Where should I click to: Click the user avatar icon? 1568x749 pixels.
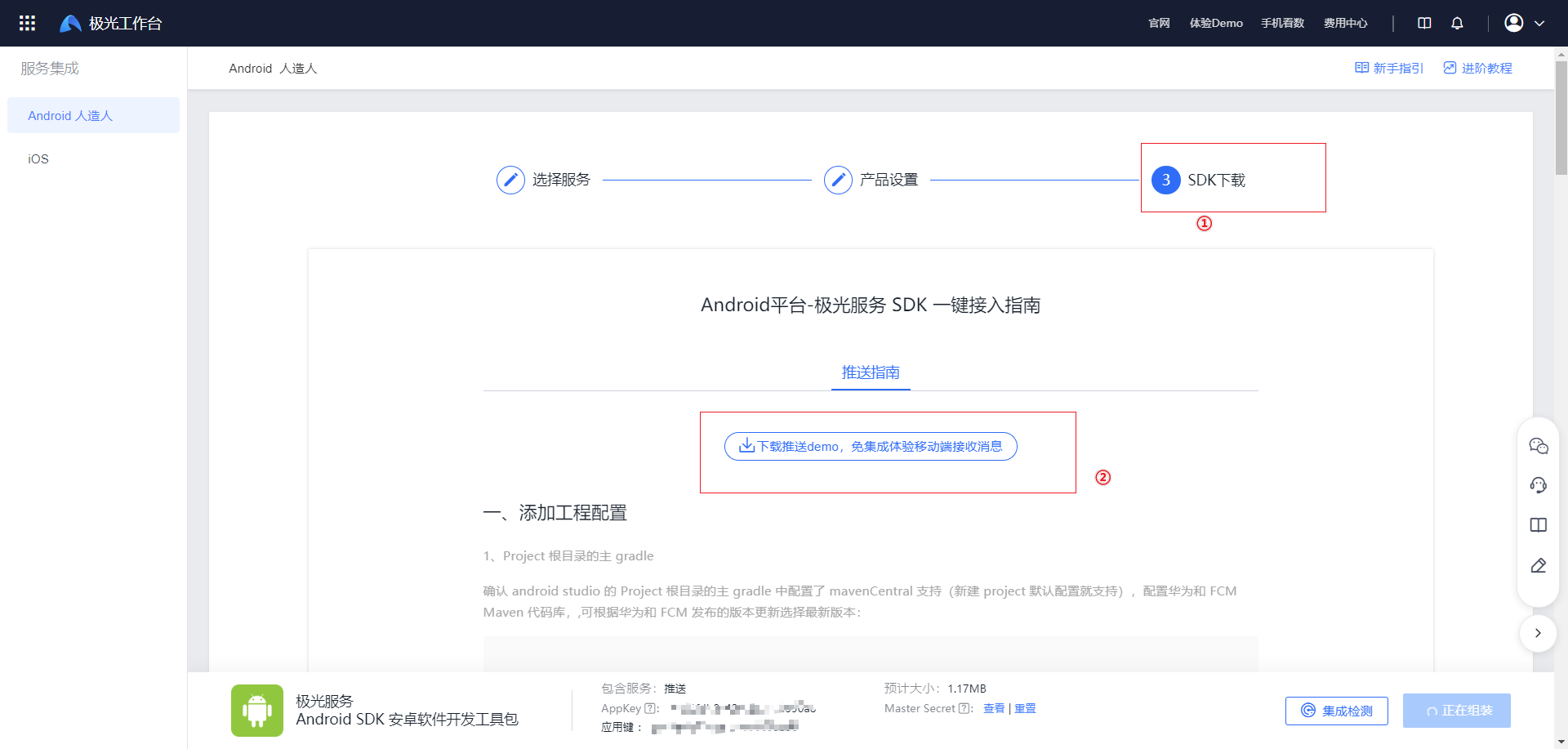pyautogui.click(x=1514, y=23)
